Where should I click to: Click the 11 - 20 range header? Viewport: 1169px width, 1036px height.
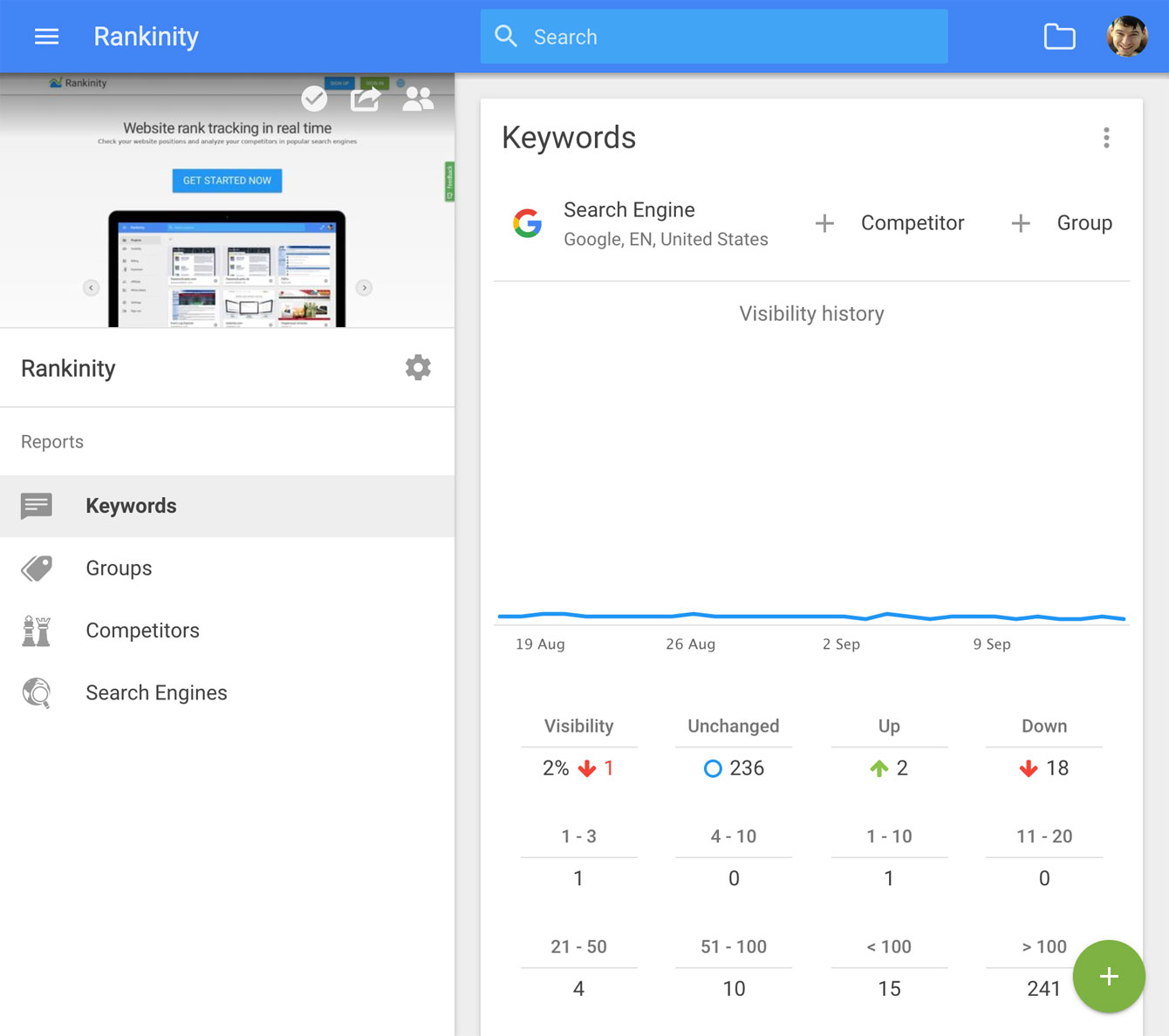(x=1044, y=836)
